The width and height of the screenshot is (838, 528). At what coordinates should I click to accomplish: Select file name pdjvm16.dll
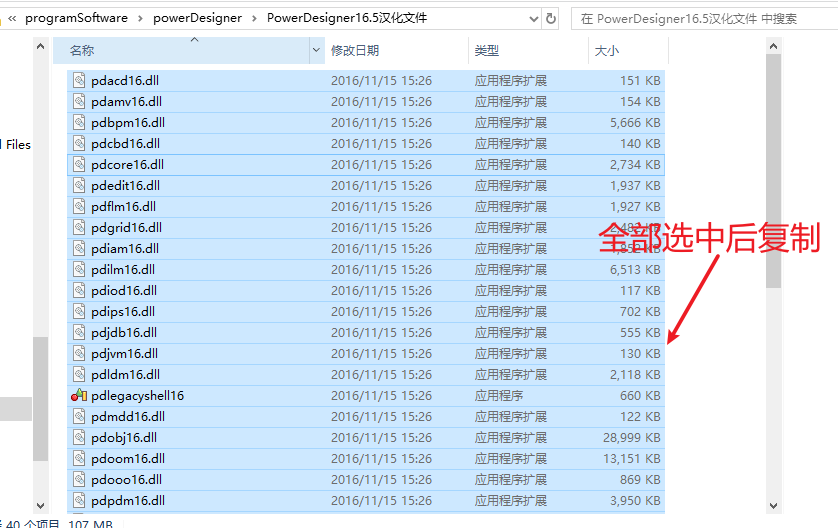coord(125,354)
